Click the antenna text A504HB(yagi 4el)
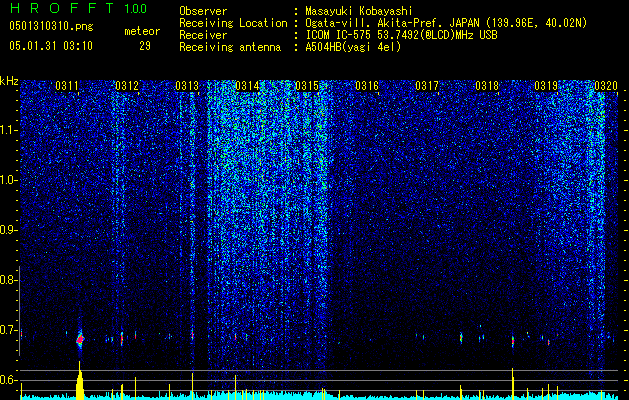629x400 pixels. pyautogui.click(x=353, y=47)
